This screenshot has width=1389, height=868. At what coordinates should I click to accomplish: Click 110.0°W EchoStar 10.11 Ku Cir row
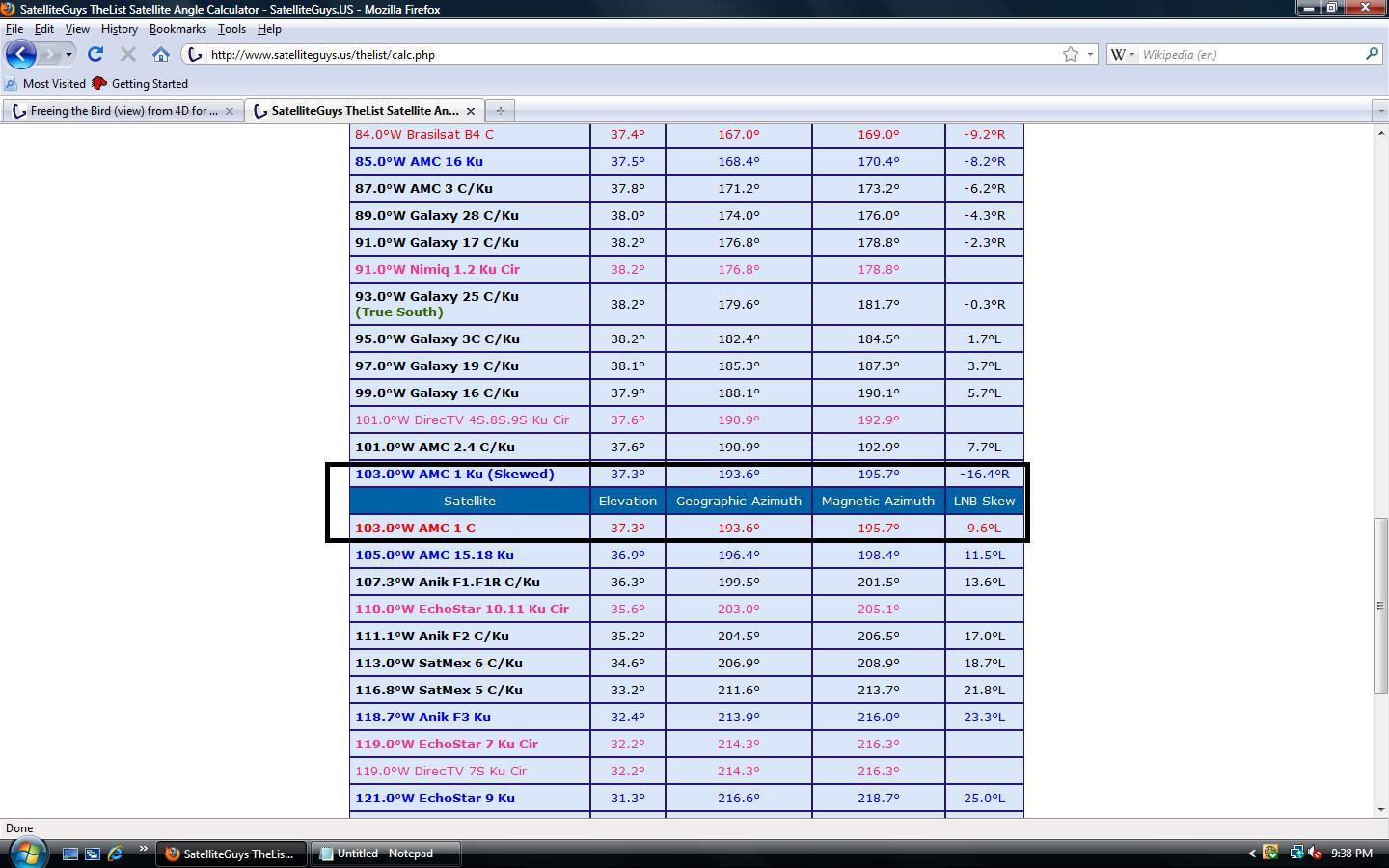[x=686, y=609]
